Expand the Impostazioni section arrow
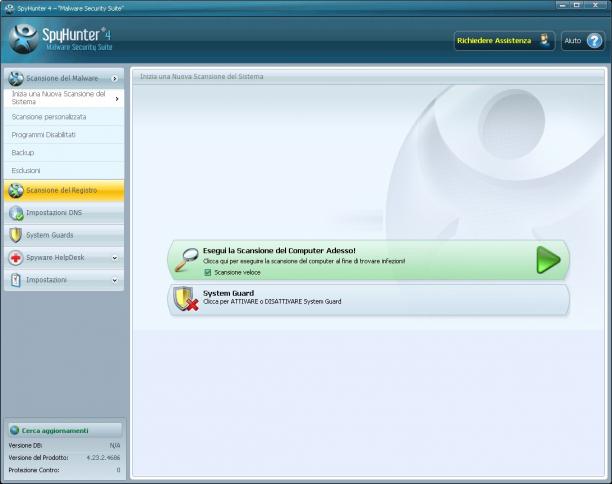This screenshot has height=484, width=612. click(x=115, y=280)
